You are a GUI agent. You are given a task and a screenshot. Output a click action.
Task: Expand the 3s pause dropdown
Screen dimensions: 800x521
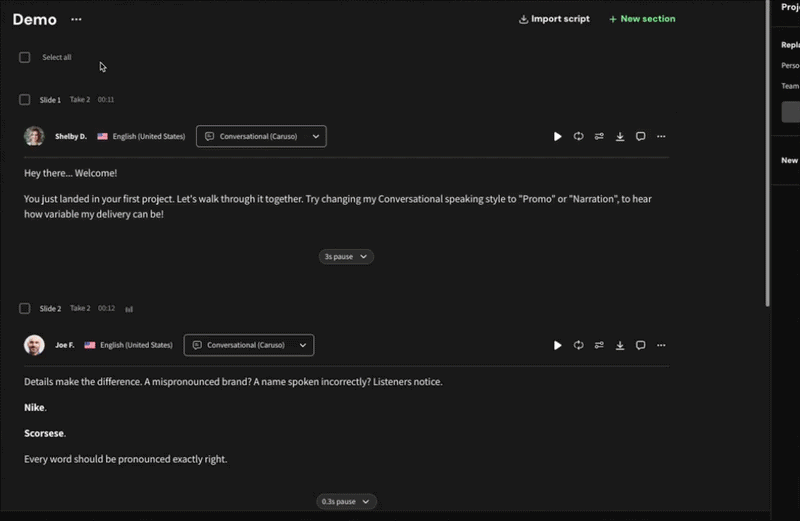346,257
